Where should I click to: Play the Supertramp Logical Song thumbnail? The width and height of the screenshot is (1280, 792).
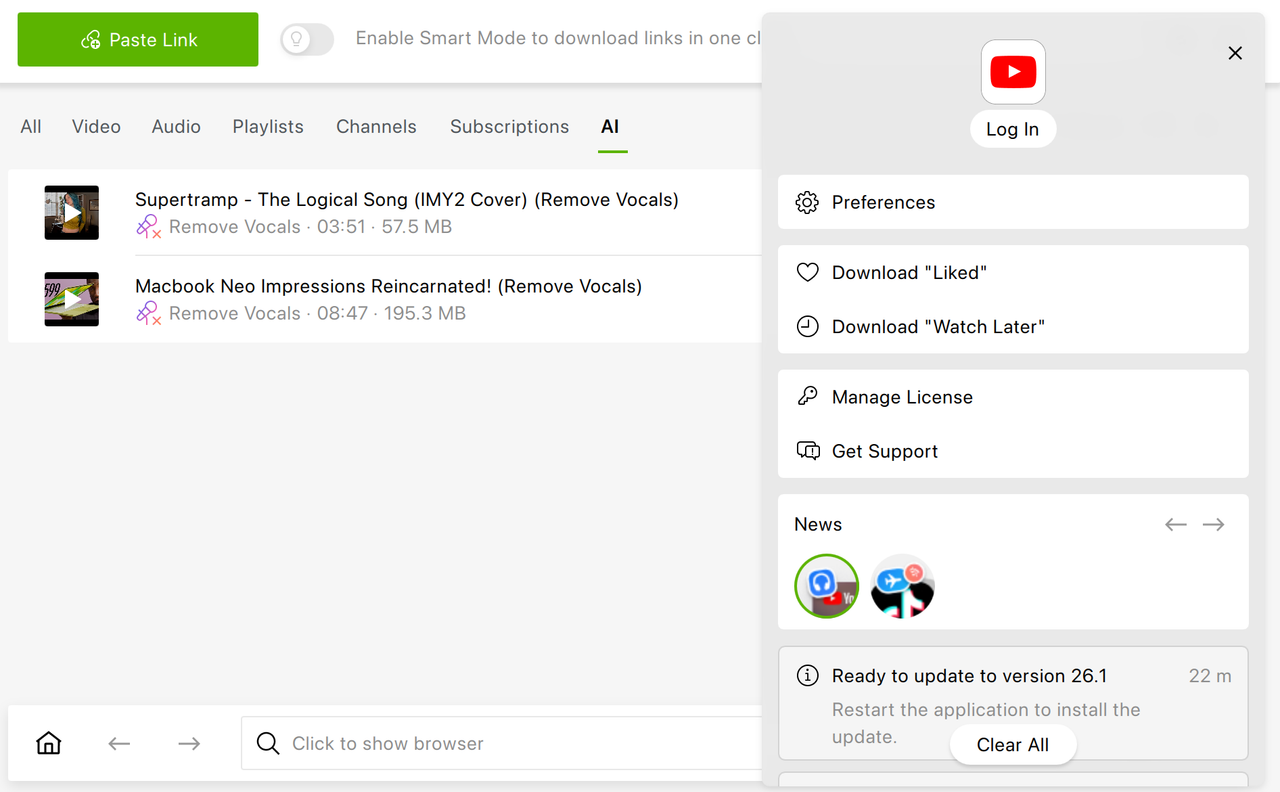tap(72, 213)
